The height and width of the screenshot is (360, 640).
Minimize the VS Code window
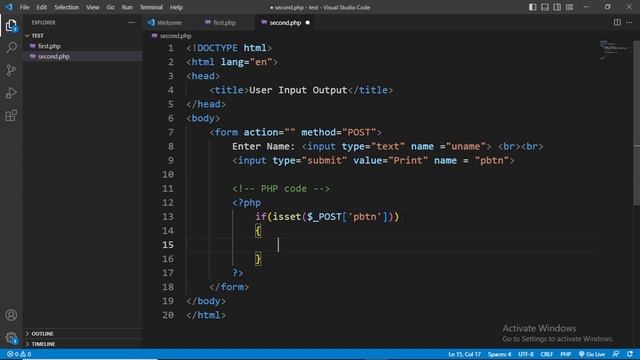586,7
